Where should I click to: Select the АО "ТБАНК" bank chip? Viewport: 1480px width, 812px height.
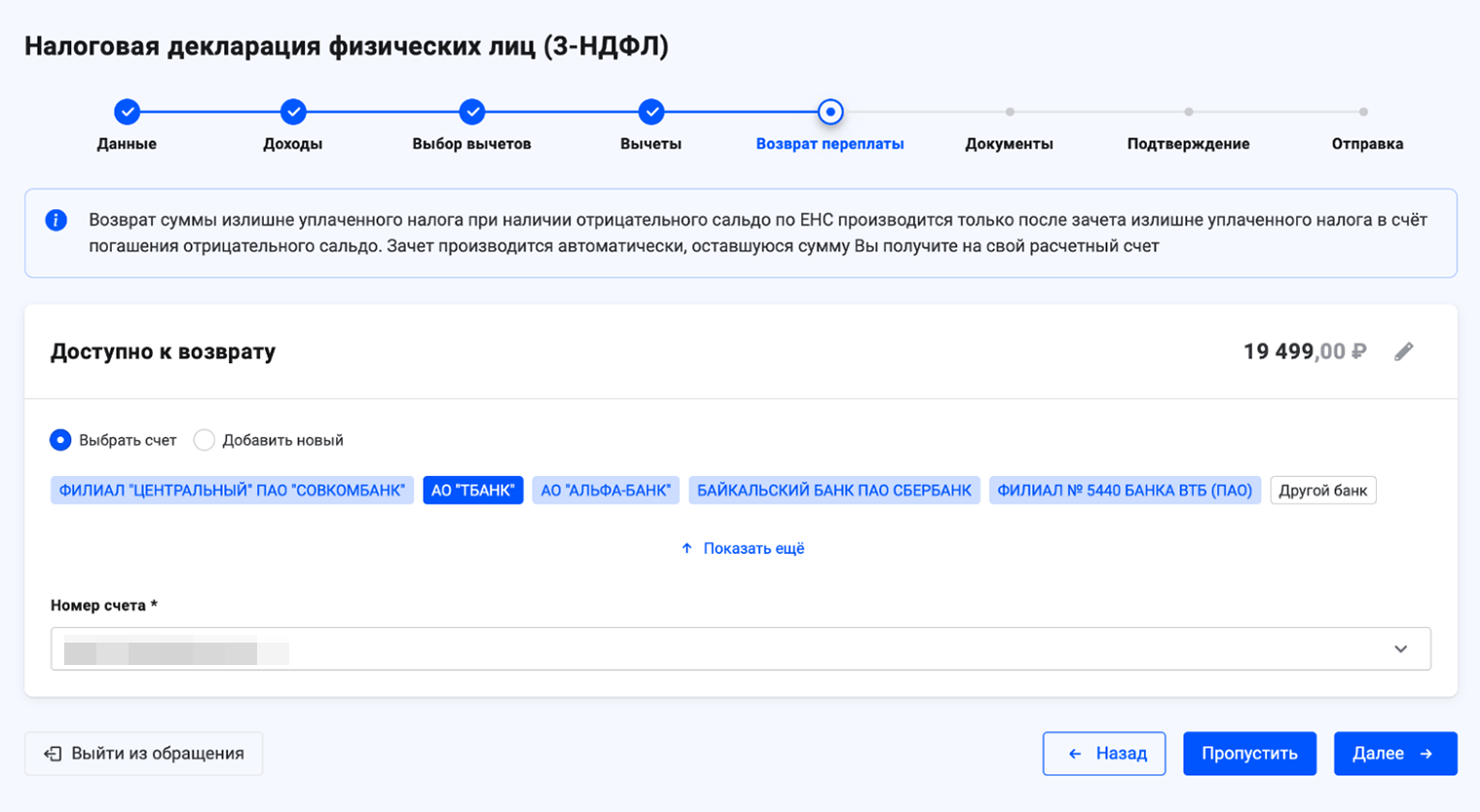[473, 490]
